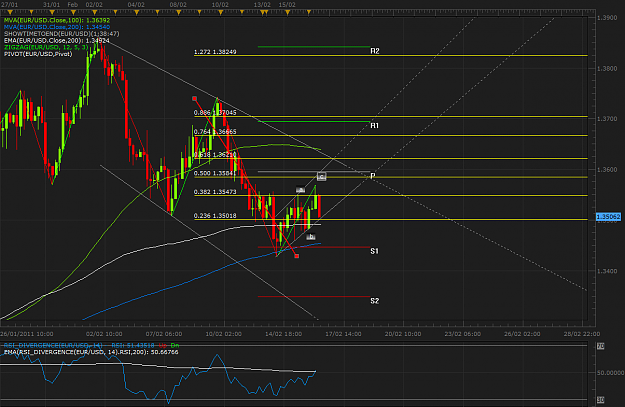Viewport: 625px width, 407px height.
Task: Click the 04/02 date on top scale
Action: pyautogui.click(x=136, y=5)
